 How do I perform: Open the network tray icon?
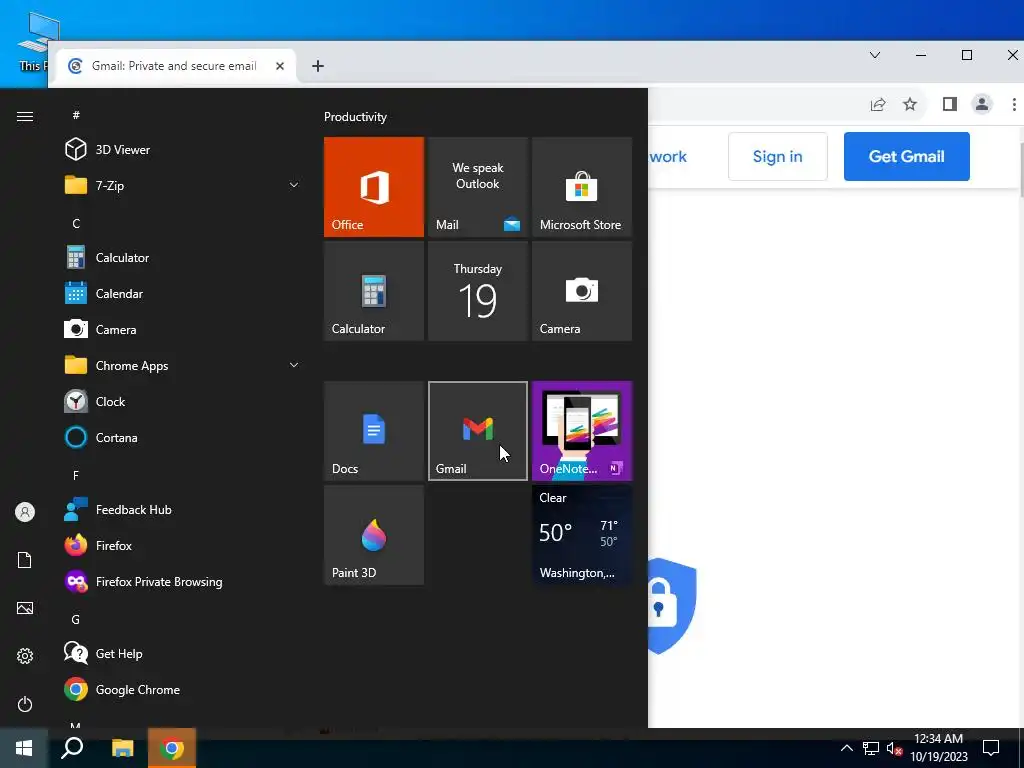click(871, 748)
